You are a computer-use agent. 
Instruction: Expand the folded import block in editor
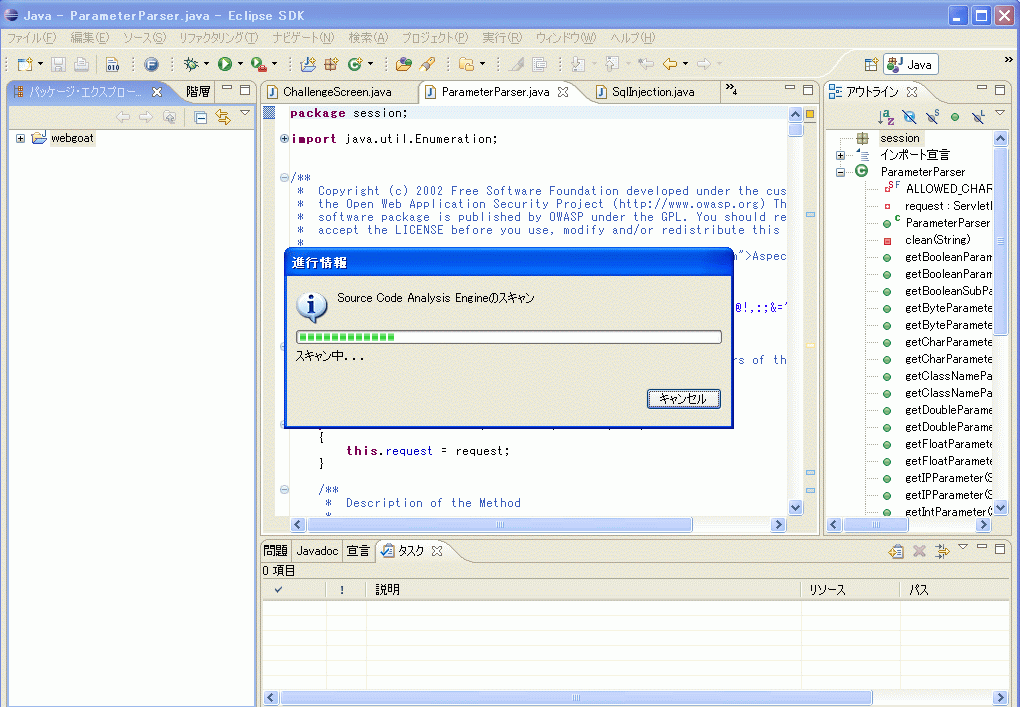(x=284, y=139)
